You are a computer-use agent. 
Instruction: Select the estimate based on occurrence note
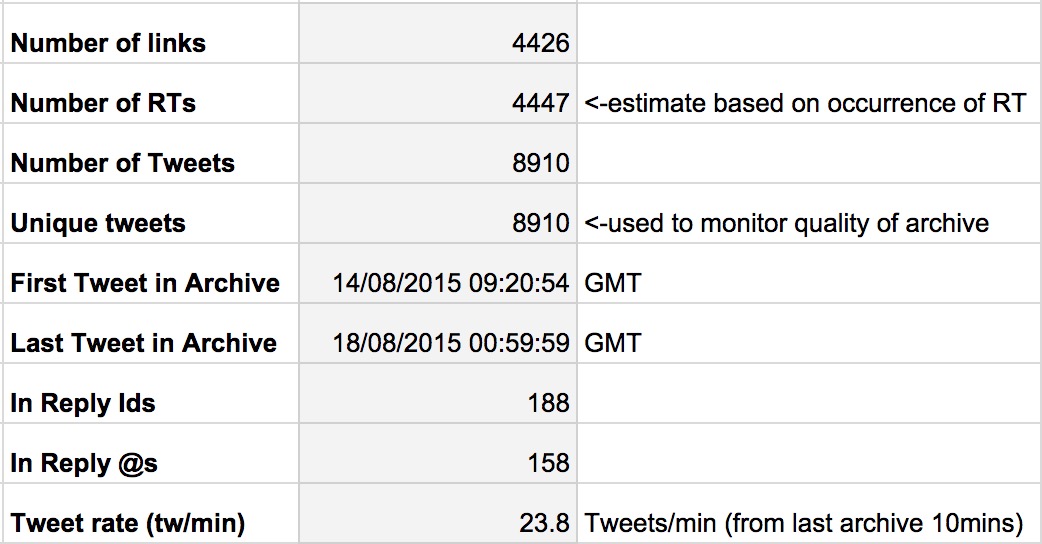pos(805,103)
